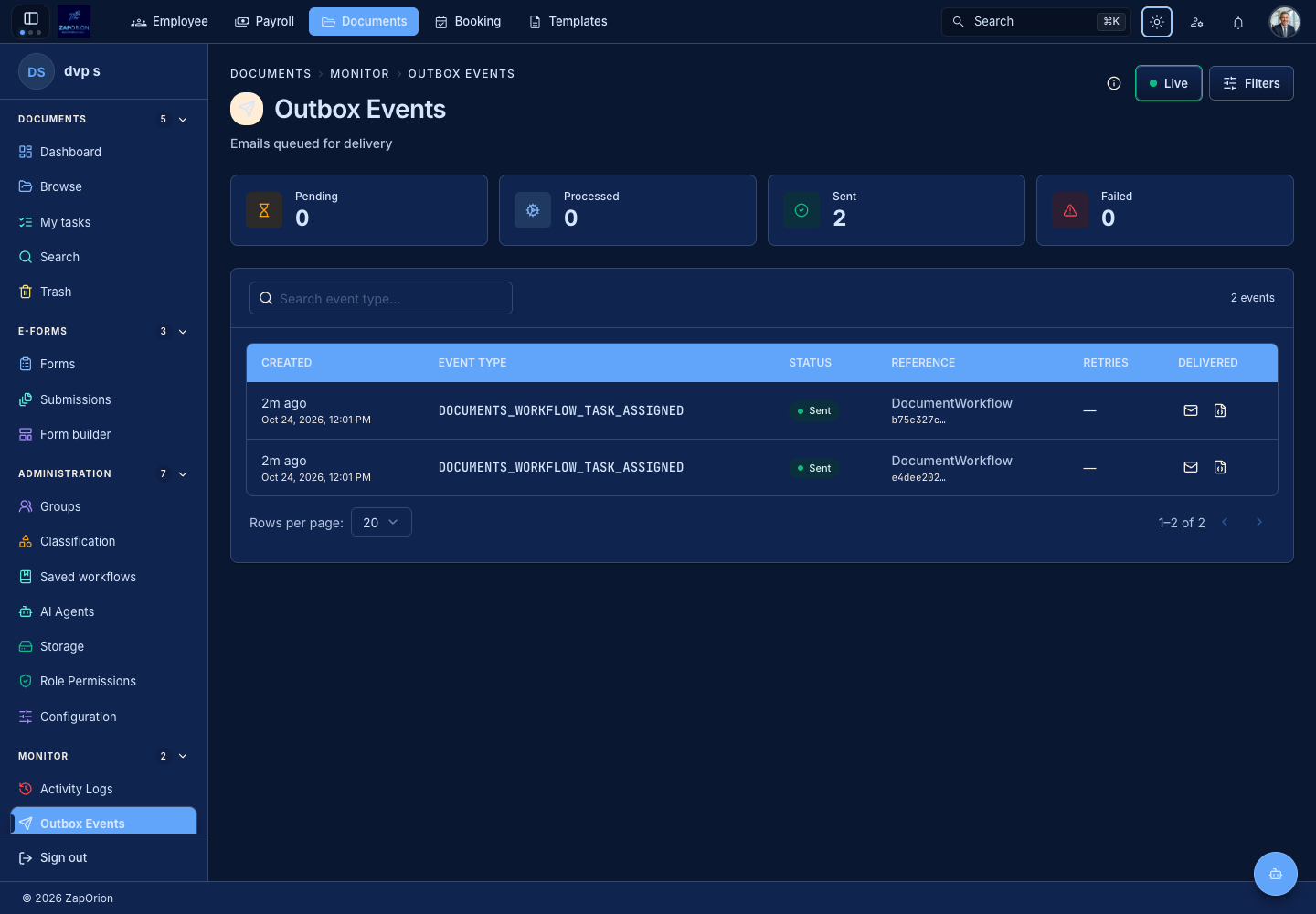Open the Payroll top menu

[x=264, y=21]
